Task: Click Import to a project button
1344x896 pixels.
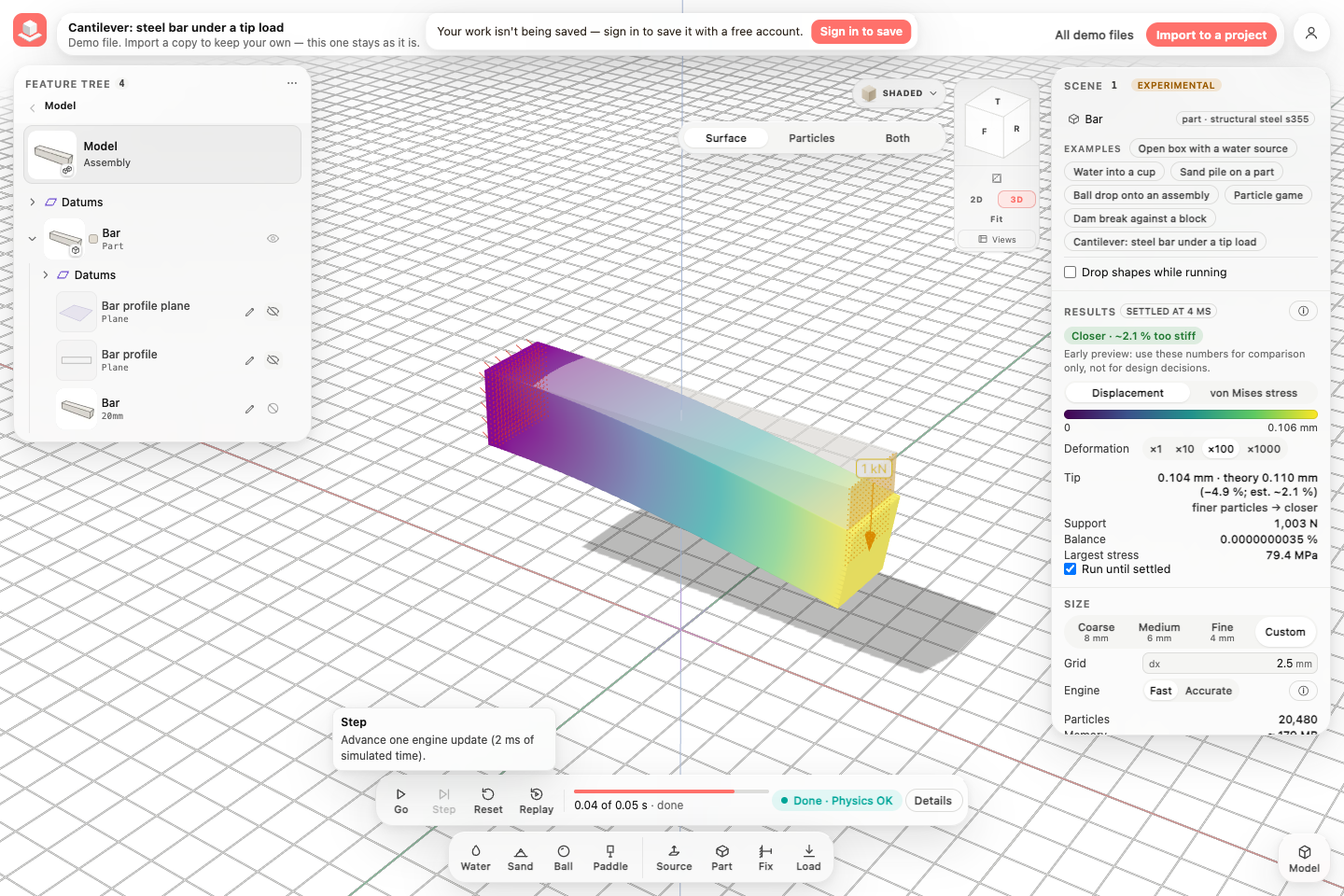Action: 1211,35
